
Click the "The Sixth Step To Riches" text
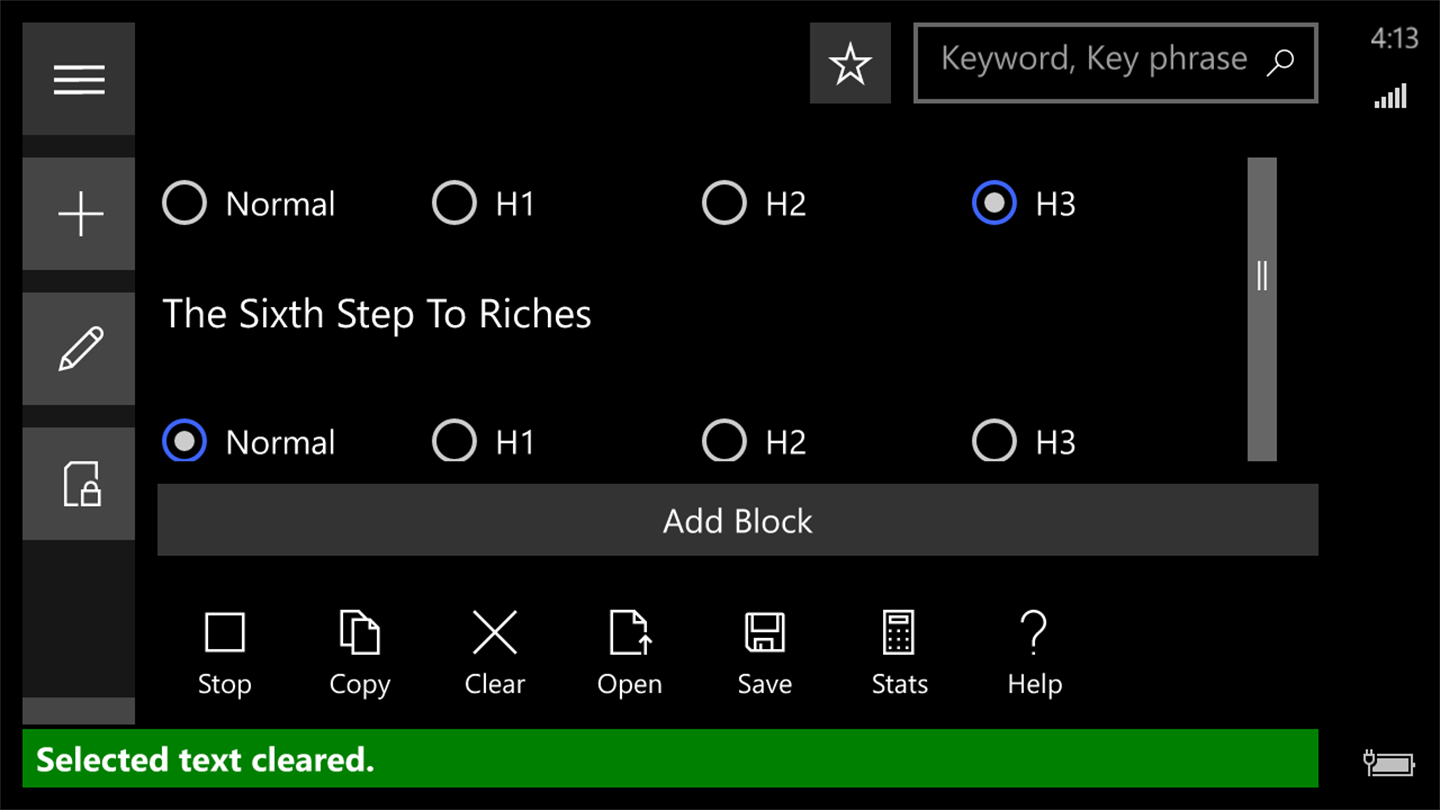pos(377,314)
